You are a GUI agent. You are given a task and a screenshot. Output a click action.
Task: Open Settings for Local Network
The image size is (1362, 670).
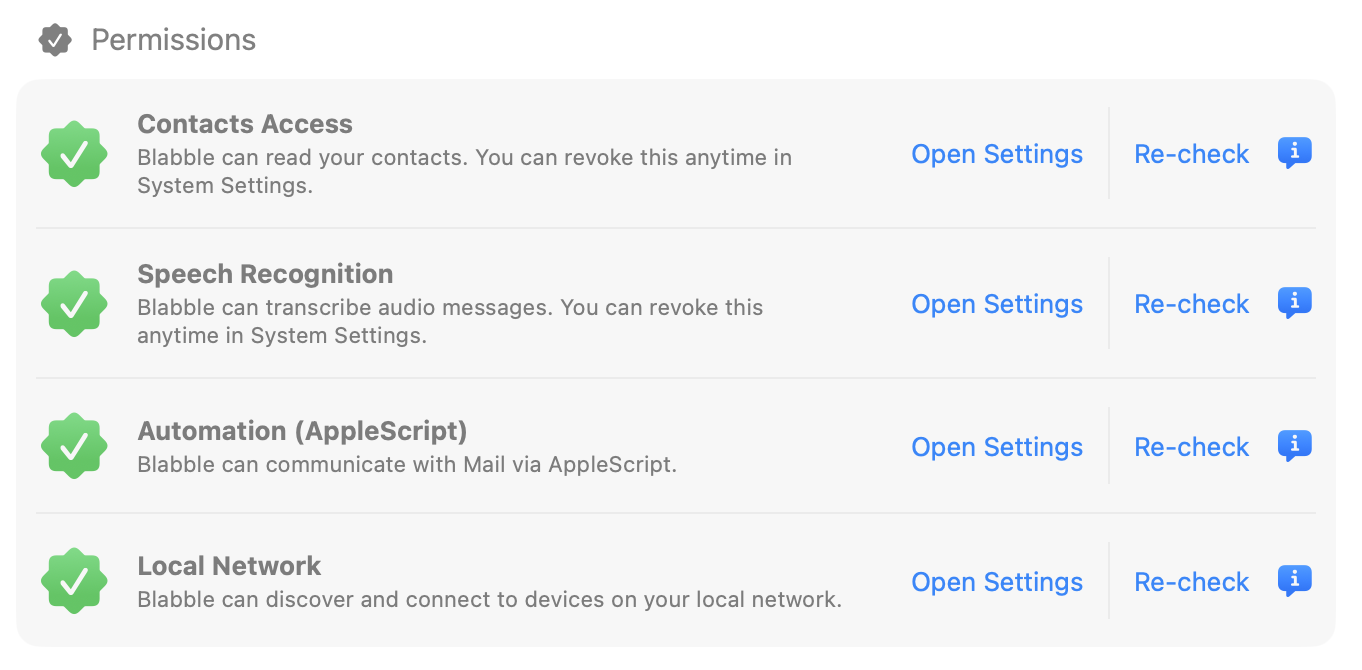pyautogui.click(x=996, y=581)
